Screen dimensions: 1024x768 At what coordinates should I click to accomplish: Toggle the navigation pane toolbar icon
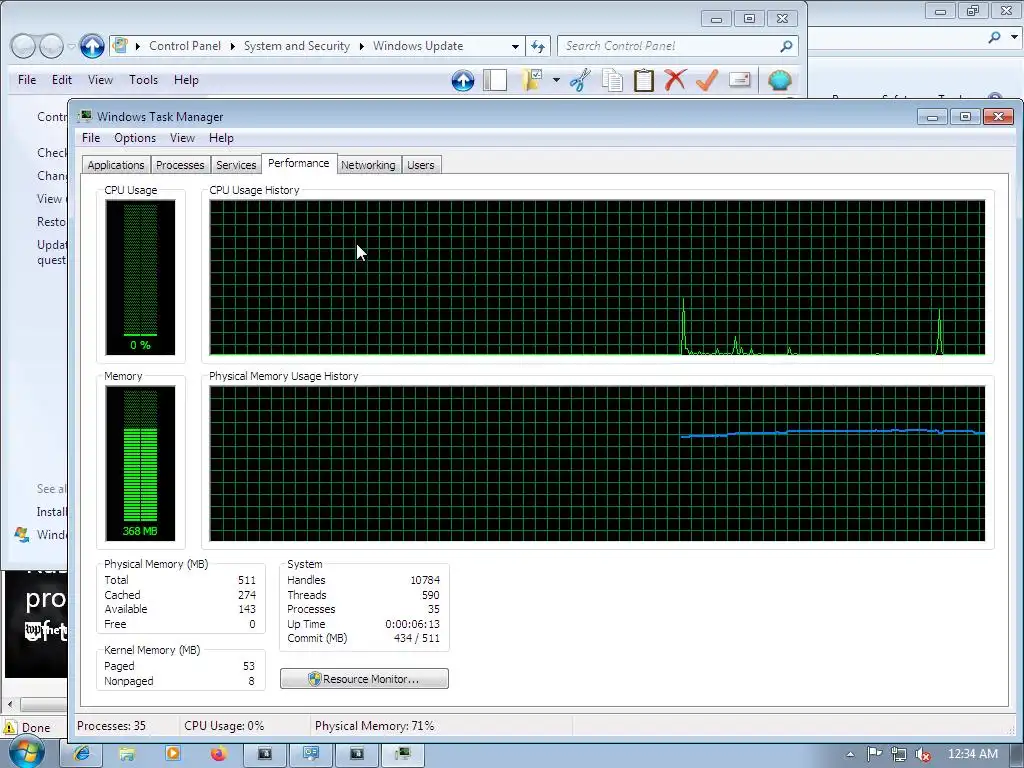[495, 80]
